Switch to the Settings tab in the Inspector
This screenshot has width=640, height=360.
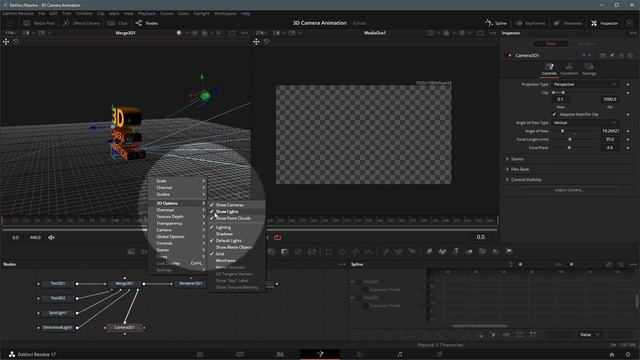point(589,69)
